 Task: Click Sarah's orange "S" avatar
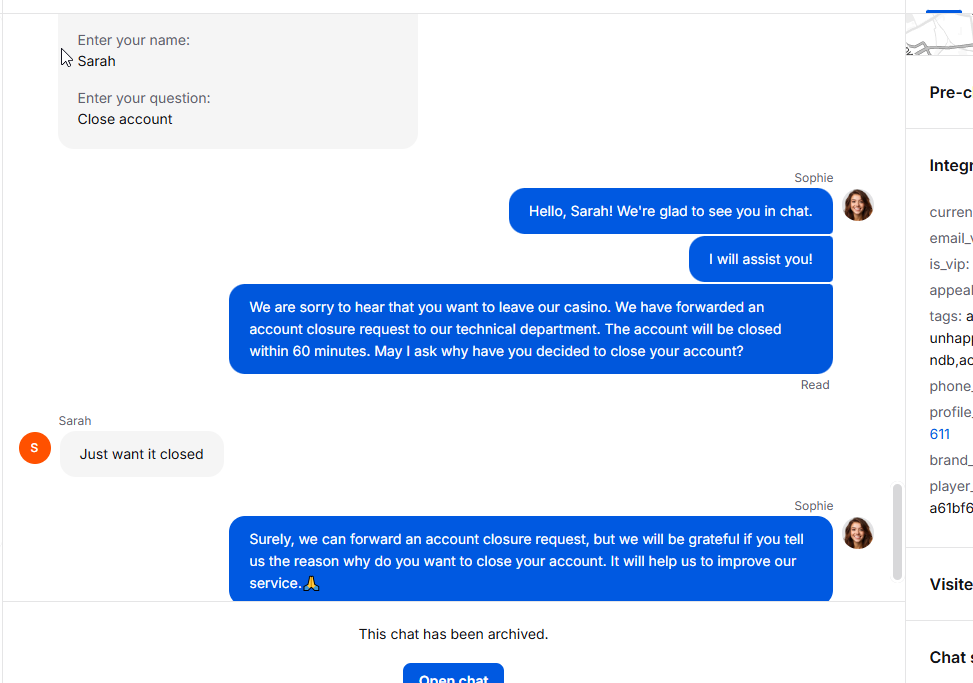click(x=35, y=448)
